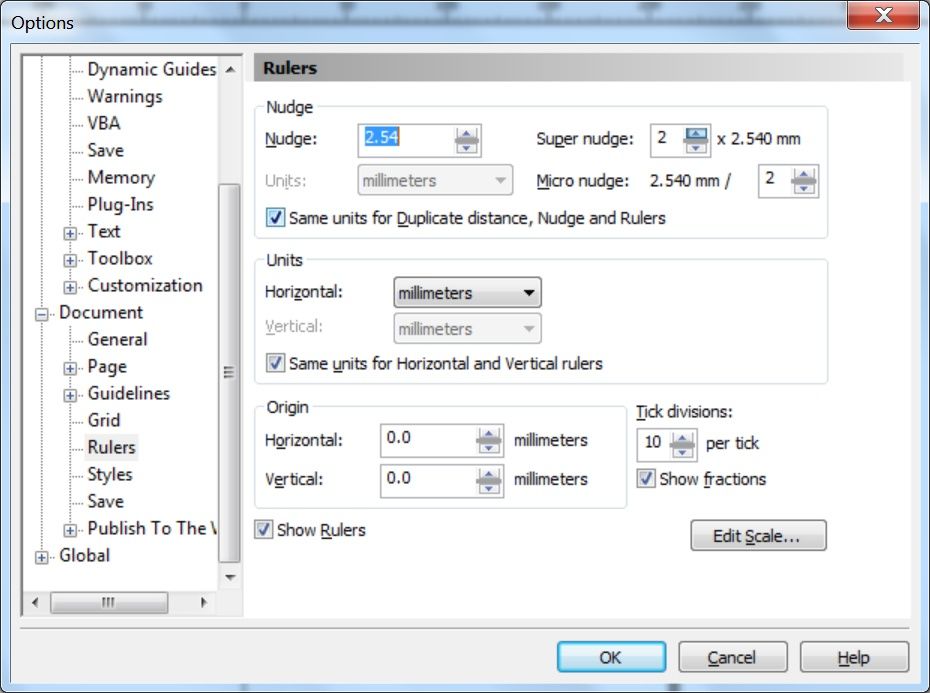This screenshot has width=930, height=693.
Task: Click the Origin Horizontal spinner arrows
Action: coord(489,440)
